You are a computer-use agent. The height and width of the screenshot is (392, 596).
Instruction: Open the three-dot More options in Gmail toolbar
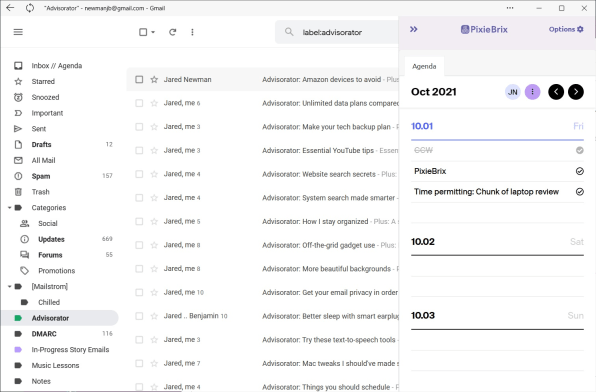tap(192, 32)
